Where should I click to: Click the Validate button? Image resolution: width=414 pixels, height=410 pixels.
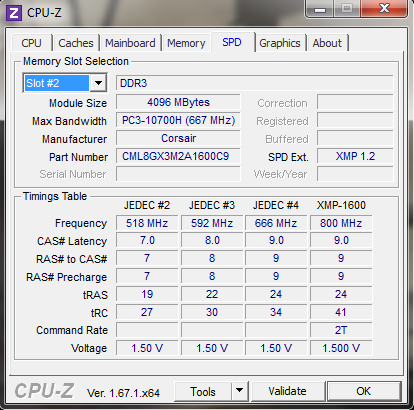click(x=288, y=391)
